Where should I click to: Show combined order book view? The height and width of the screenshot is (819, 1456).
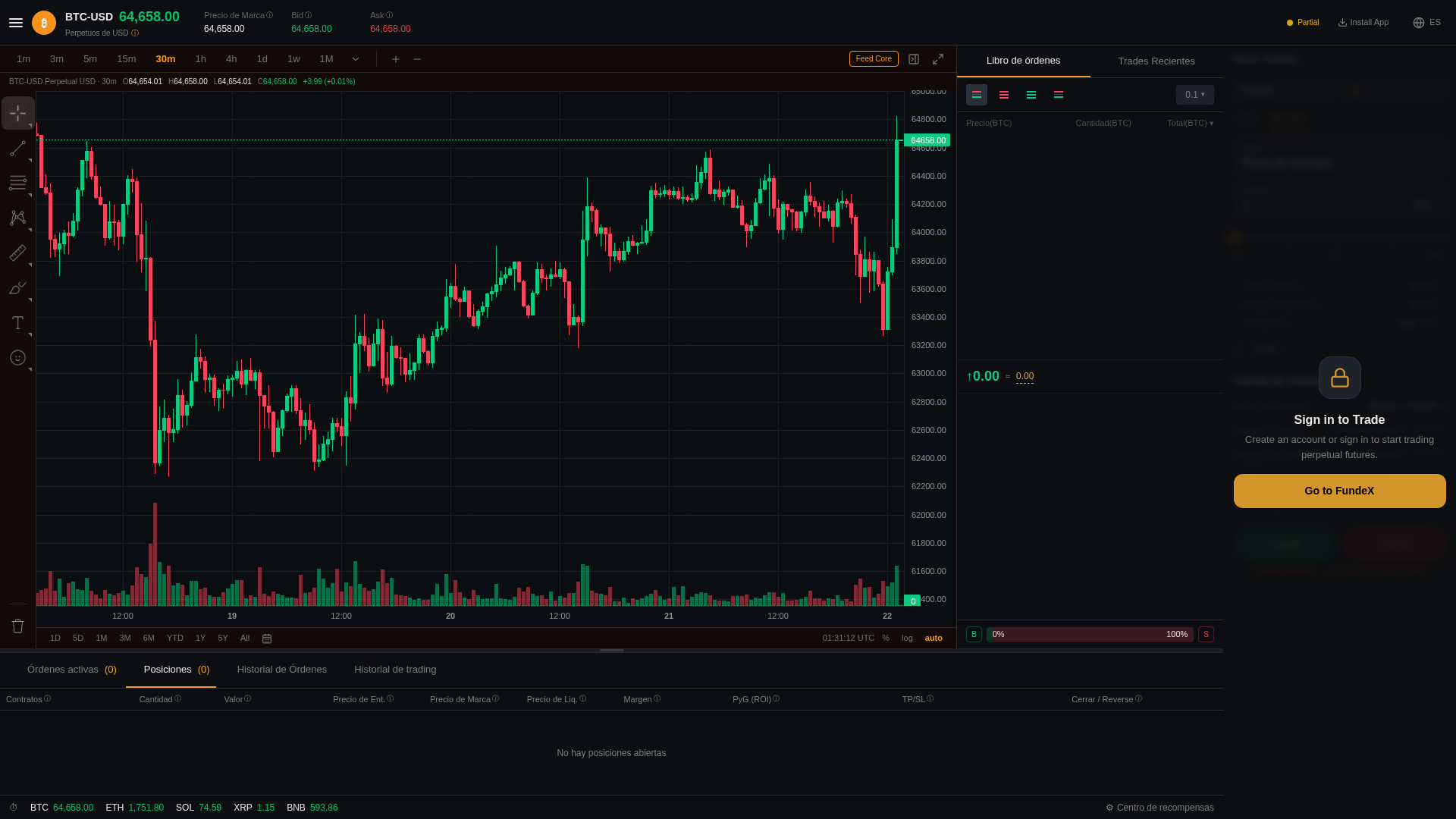click(977, 95)
